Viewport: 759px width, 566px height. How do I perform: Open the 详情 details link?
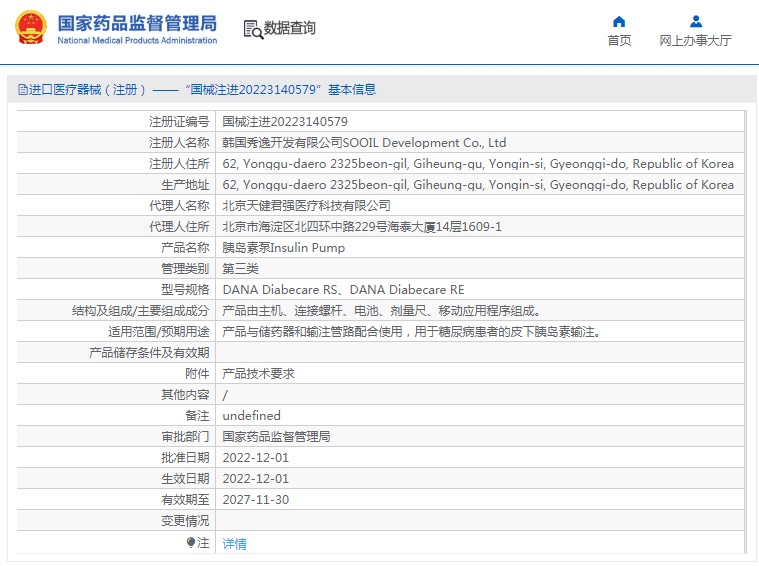point(234,544)
